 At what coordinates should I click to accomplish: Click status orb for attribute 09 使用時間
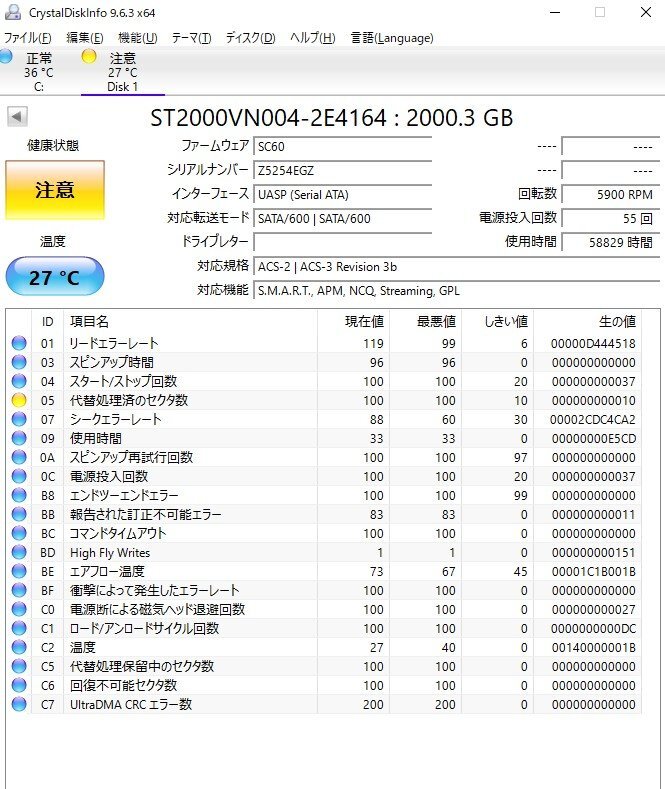coord(19,438)
